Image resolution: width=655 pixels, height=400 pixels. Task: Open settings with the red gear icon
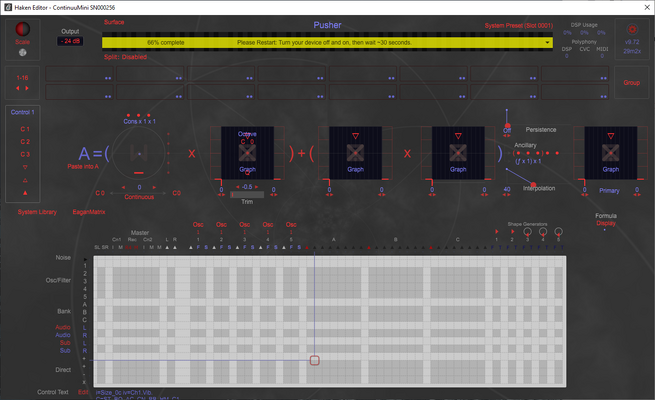(632, 29)
